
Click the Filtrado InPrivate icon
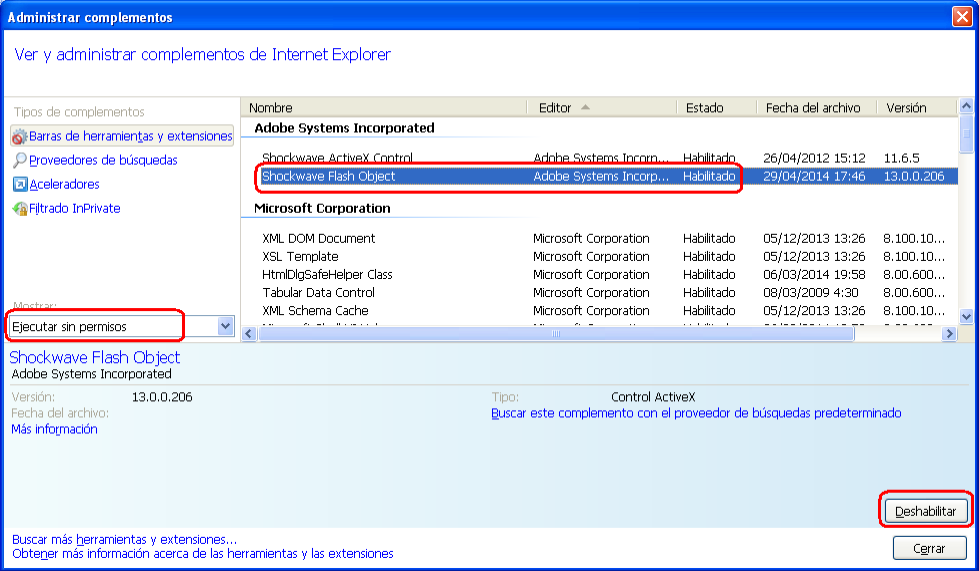point(20,208)
